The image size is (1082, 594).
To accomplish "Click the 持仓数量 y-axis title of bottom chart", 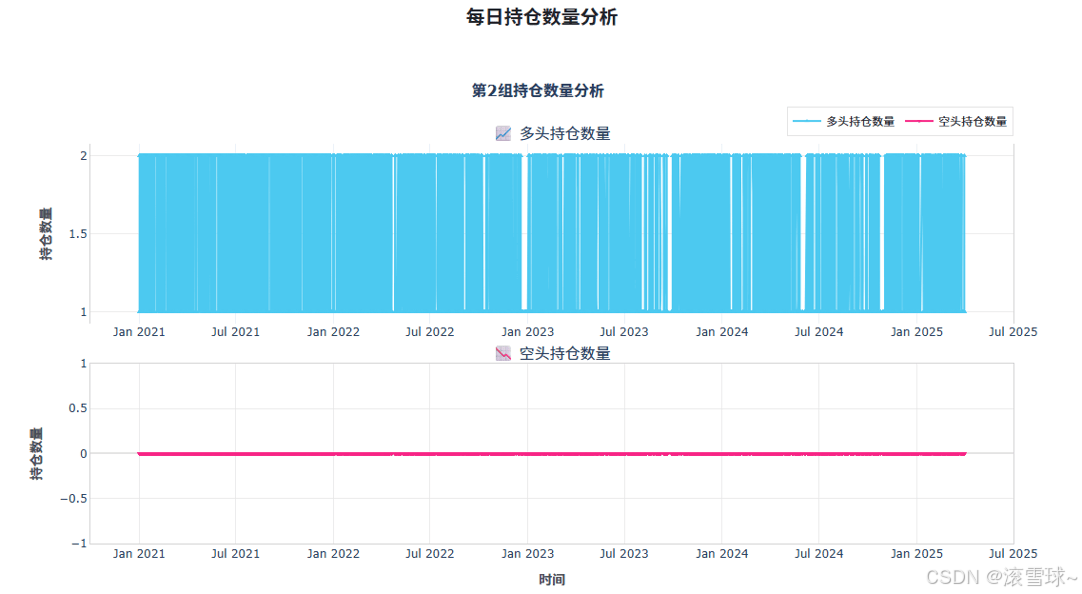I will [37, 453].
